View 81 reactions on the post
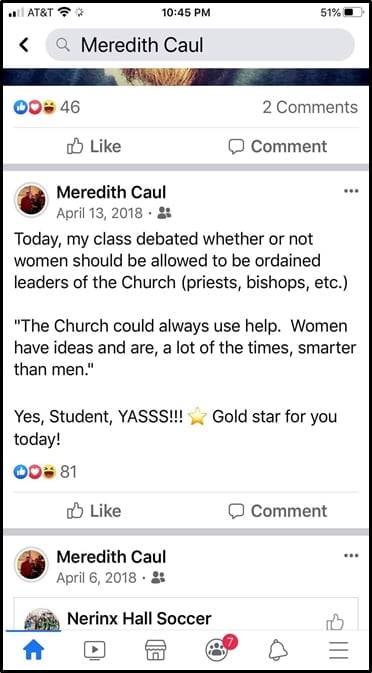Screen dimensions: 372x673 pyautogui.click(x=45, y=472)
